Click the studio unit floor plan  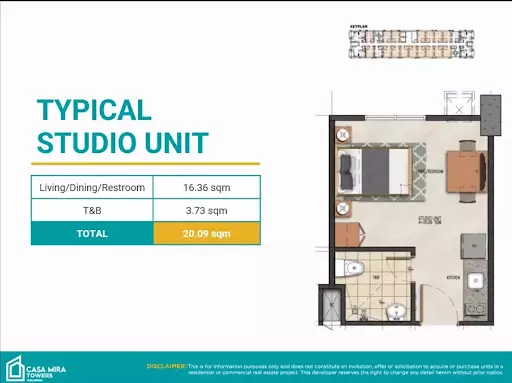[408, 210]
